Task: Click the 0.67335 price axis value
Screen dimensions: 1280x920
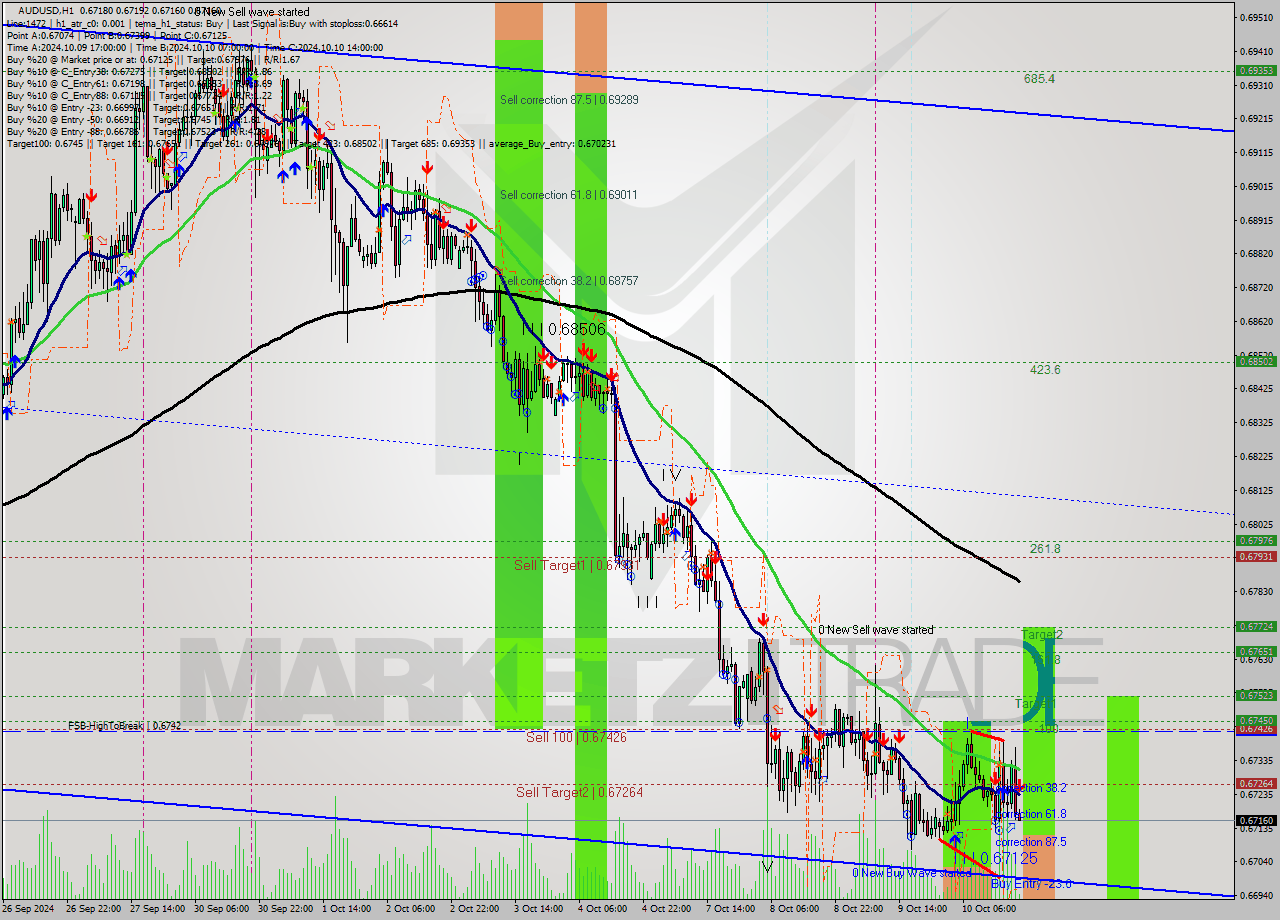Action: (x=1256, y=761)
